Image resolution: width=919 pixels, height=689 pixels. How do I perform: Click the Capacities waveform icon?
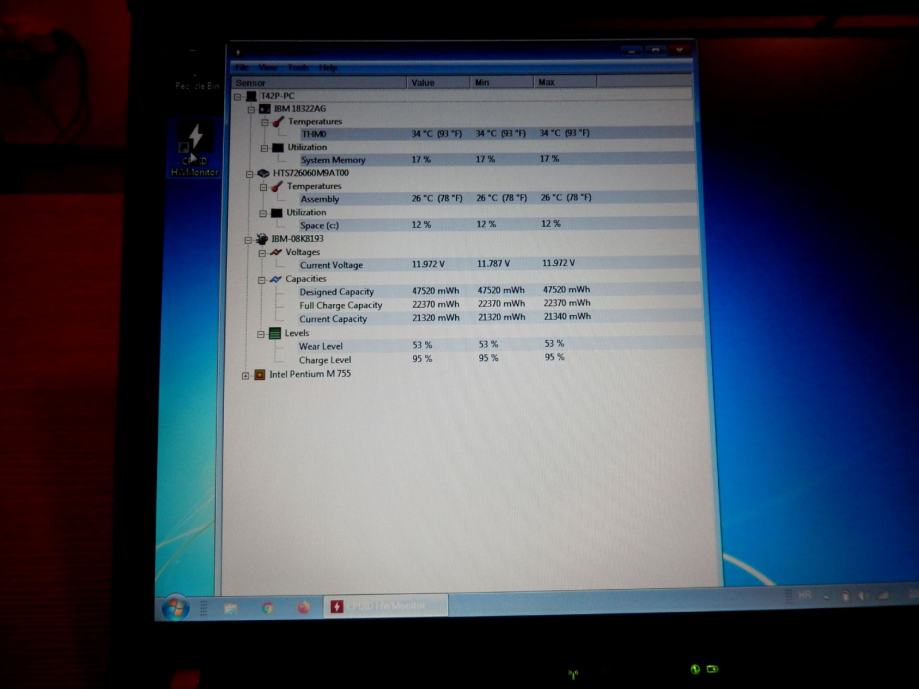275,279
